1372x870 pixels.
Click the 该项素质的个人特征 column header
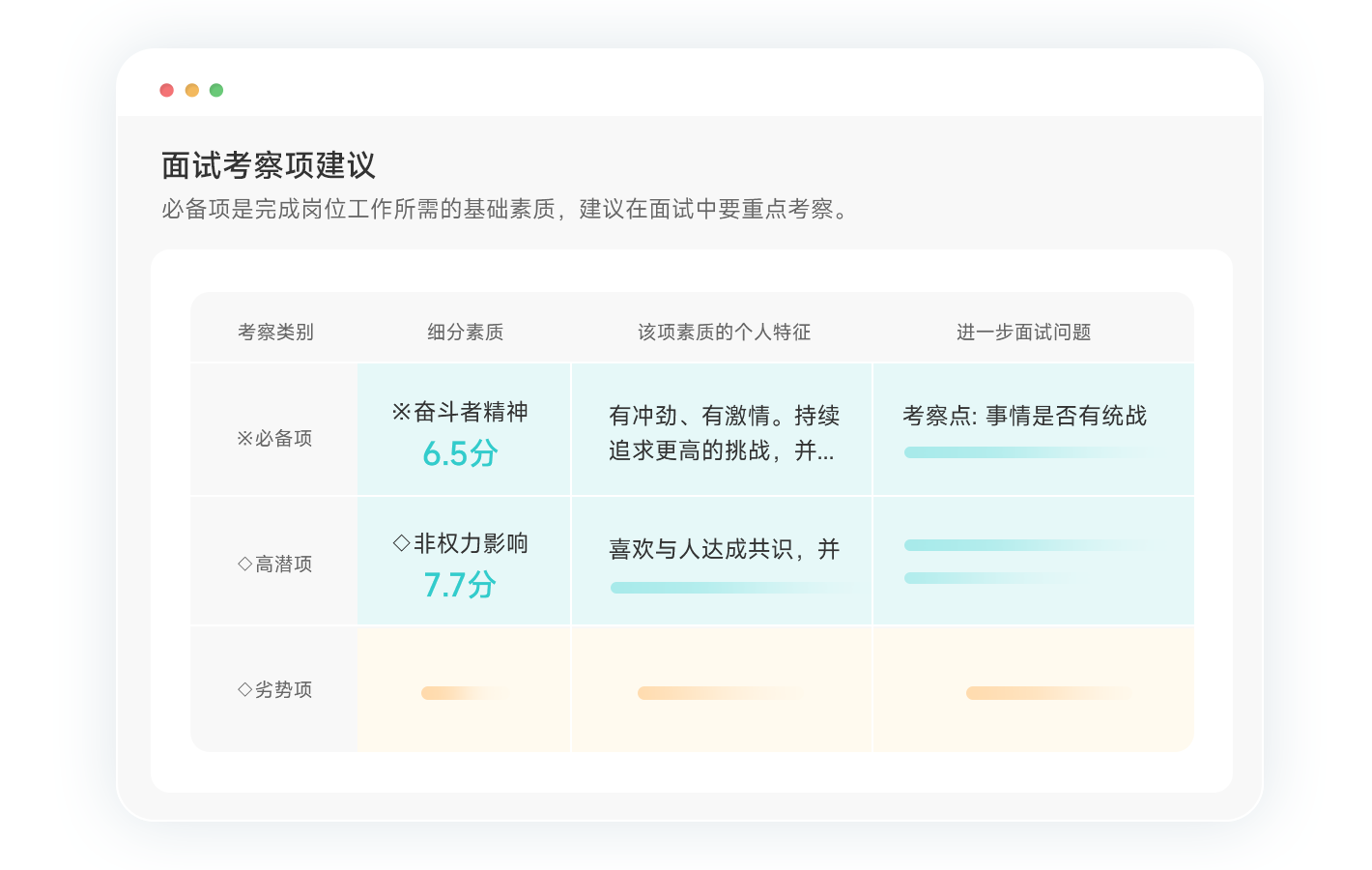coord(724,333)
